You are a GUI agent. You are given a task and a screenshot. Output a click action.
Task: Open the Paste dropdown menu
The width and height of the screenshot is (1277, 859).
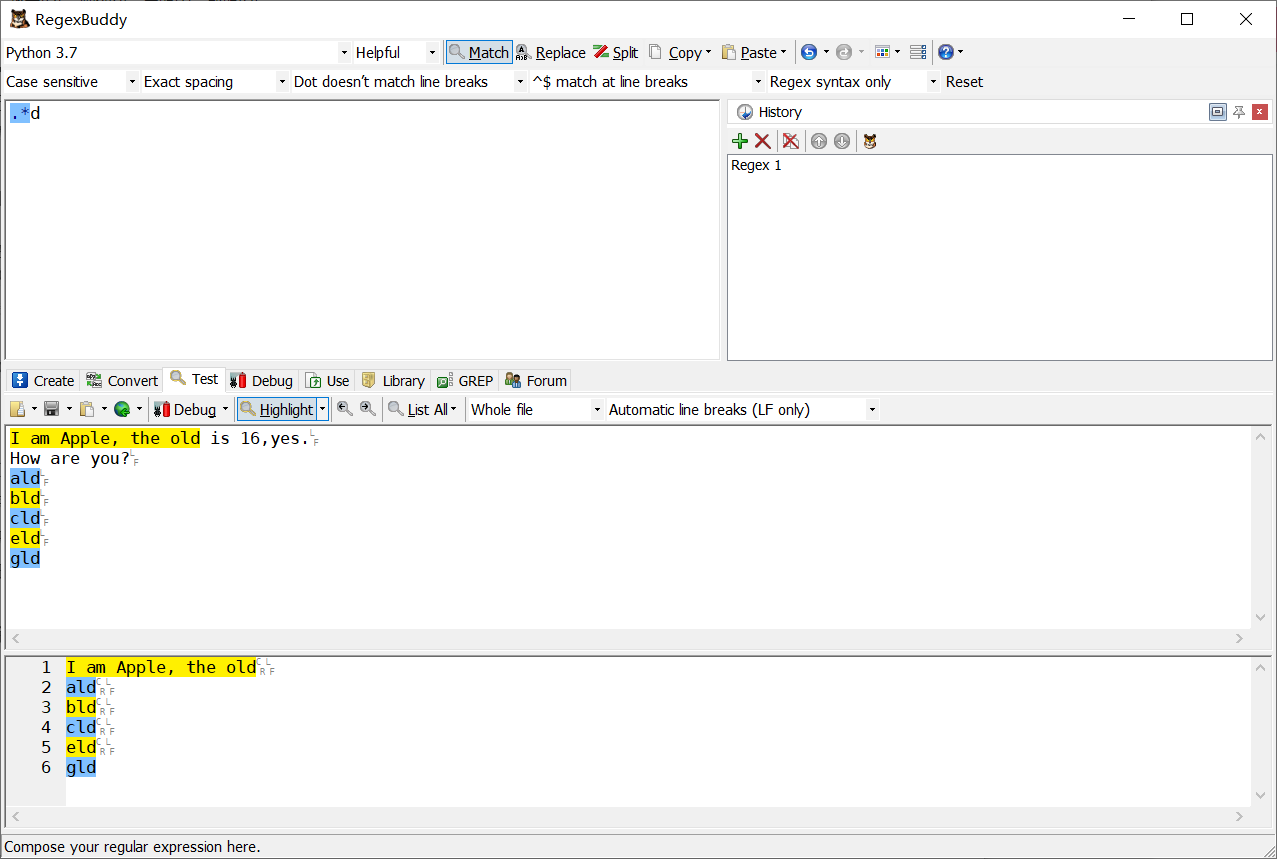(754, 52)
